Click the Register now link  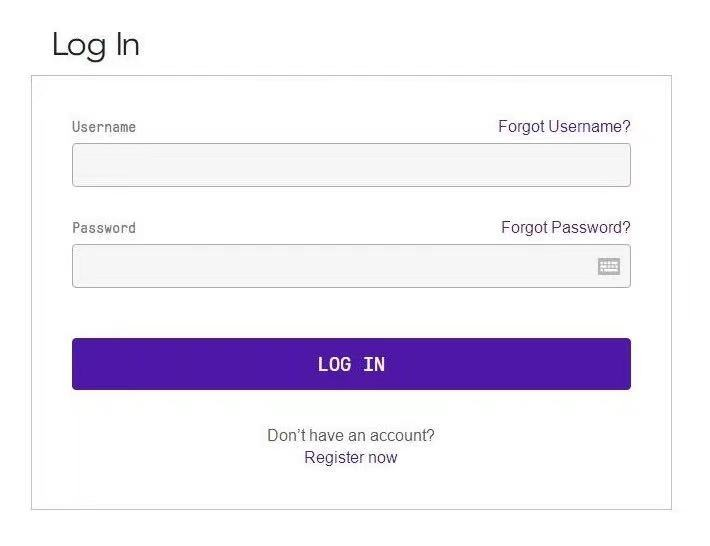pos(351,458)
